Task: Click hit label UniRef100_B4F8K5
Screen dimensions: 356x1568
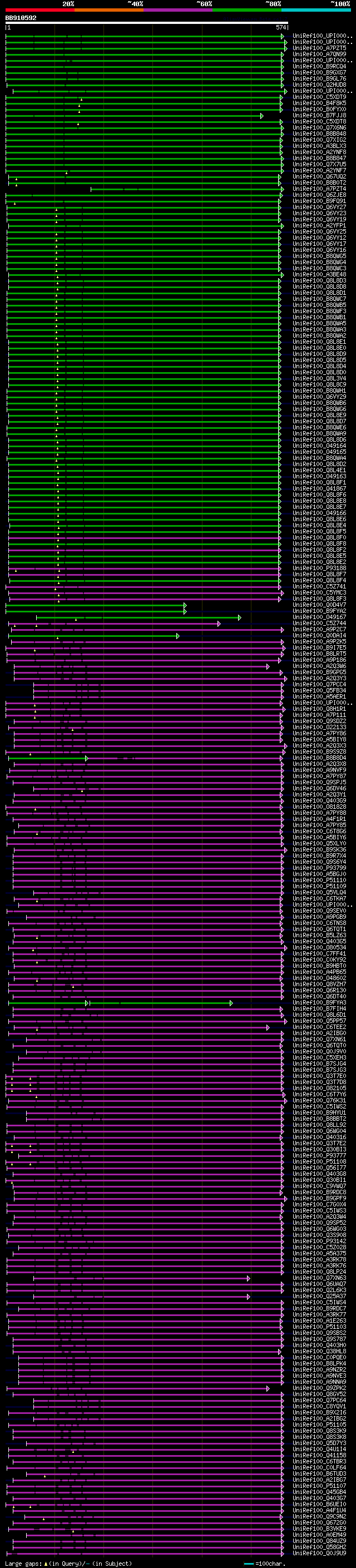Action: point(319,103)
